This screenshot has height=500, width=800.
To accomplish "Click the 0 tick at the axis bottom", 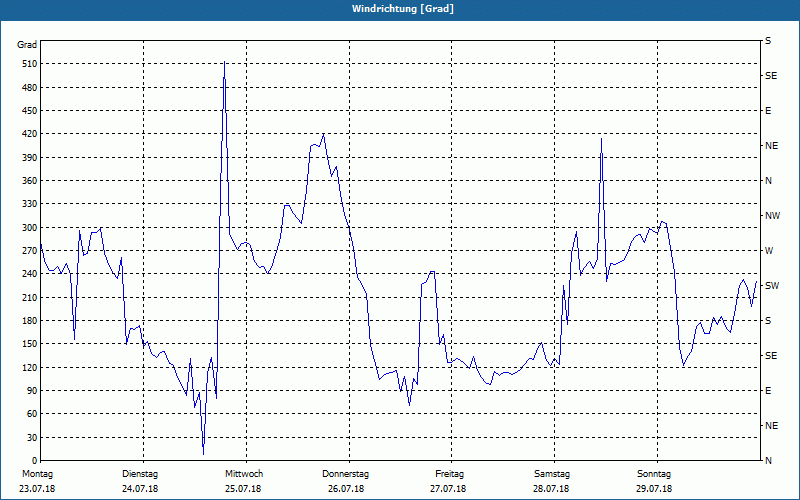I will pyautogui.click(x=35, y=461).
